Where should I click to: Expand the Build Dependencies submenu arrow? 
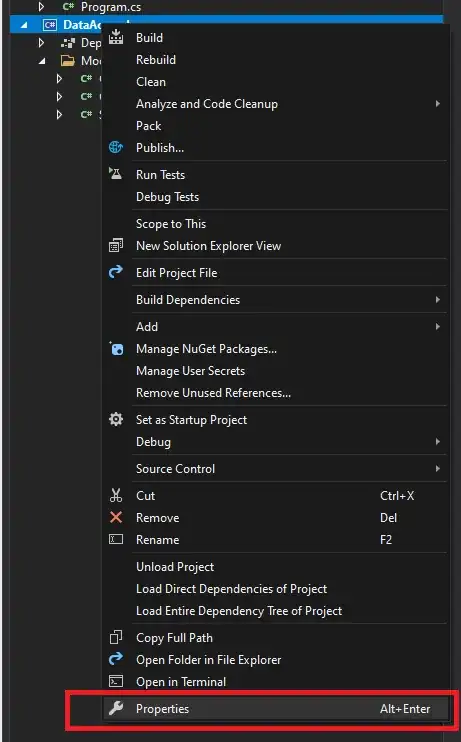438,300
